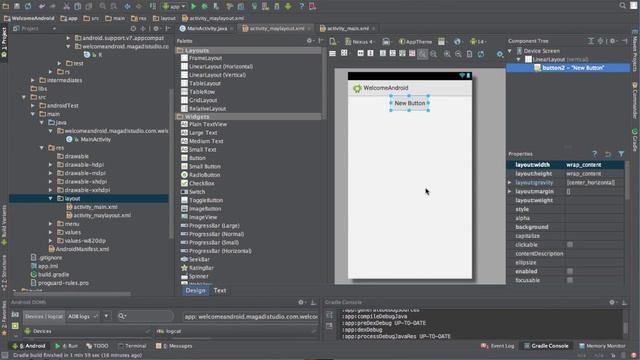Click the Palette settings gear icon
This screenshot has height=360, width=640.
tap(310, 40)
